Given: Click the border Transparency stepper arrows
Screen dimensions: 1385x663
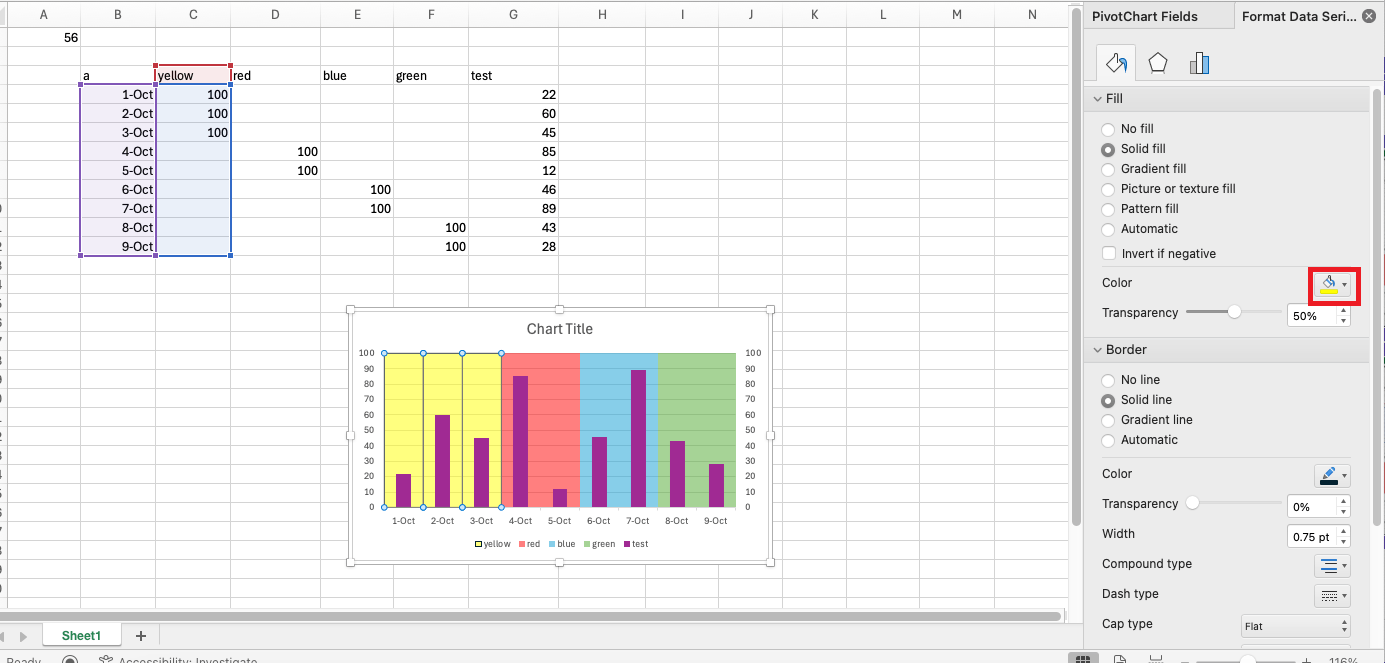Looking at the screenshot, I should coord(1343,506).
